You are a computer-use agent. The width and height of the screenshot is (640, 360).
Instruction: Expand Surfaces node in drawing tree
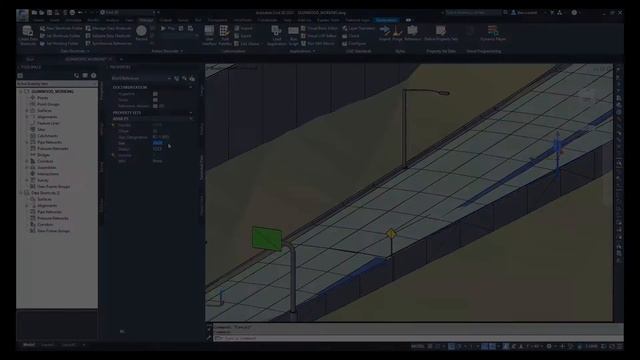point(27,111)
